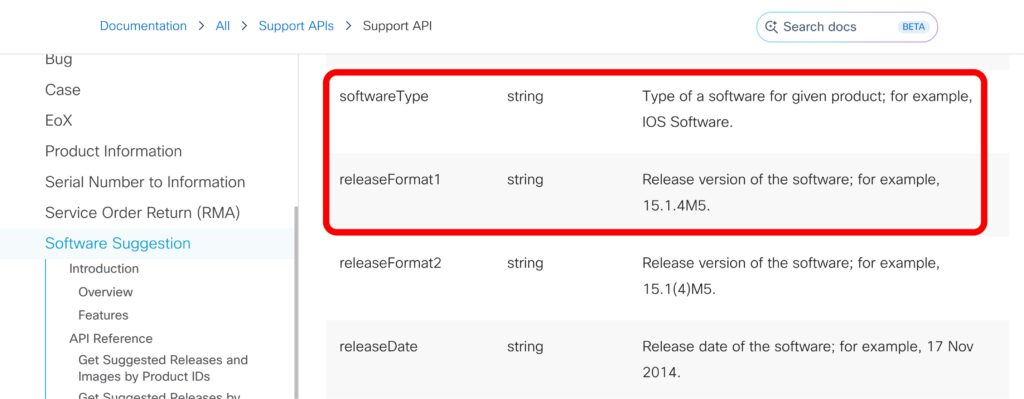Click string type in releaseDate row
The image size is (1024, 399).
click(525, 347)
